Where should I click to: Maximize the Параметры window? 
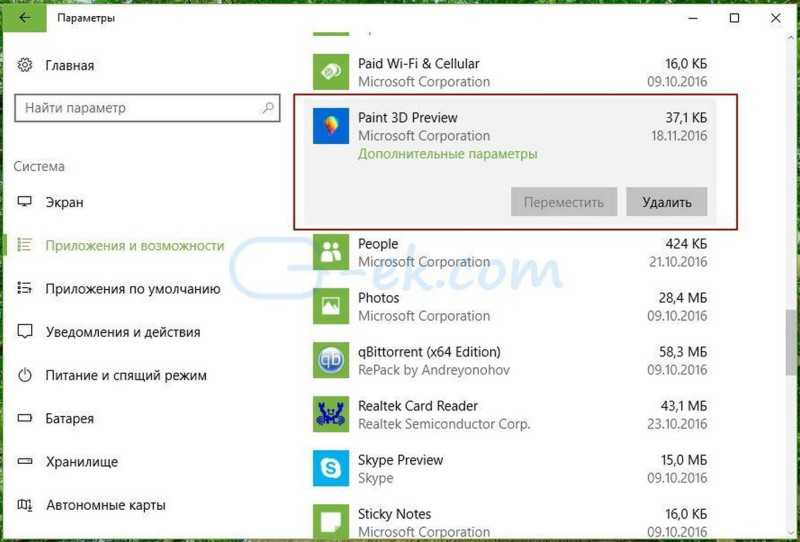tap(734, 18)
